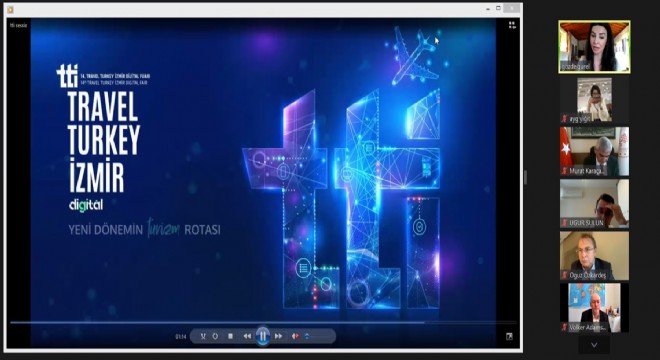
Task: Select Oguz Özkardeş participant thumbnail
Action: [594, 256]
